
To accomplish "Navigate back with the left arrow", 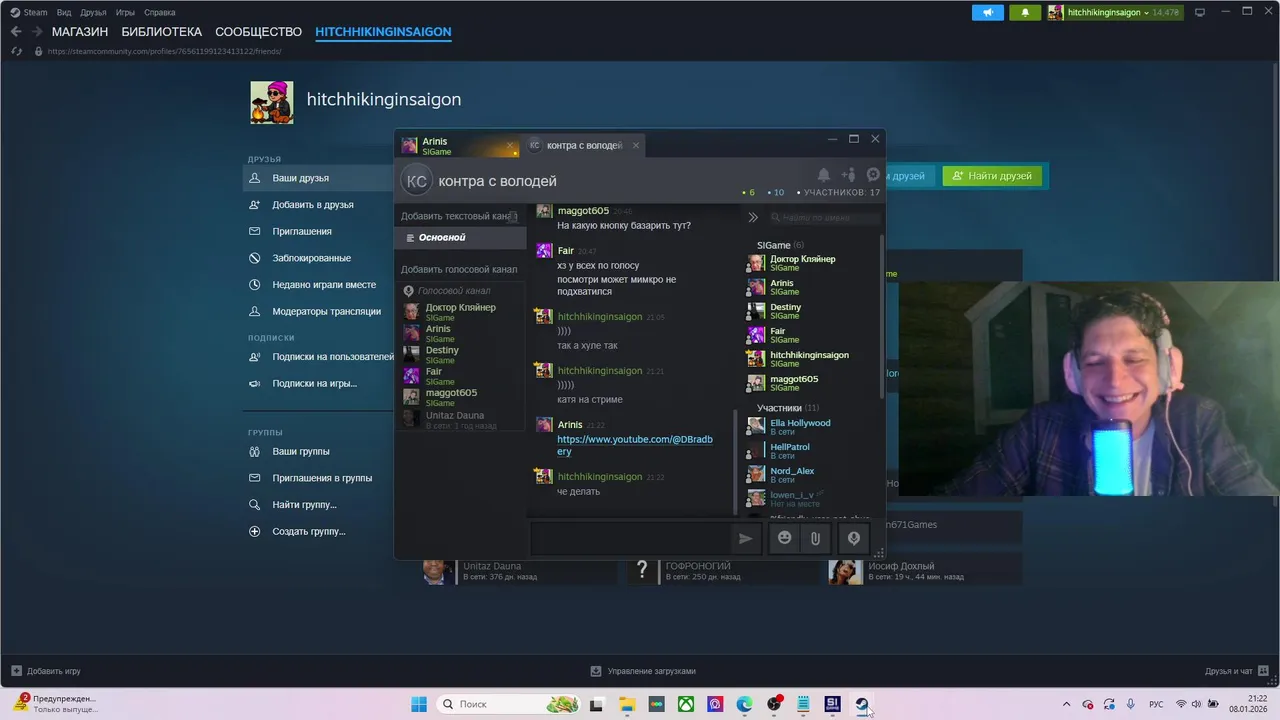I will (16, 32).
